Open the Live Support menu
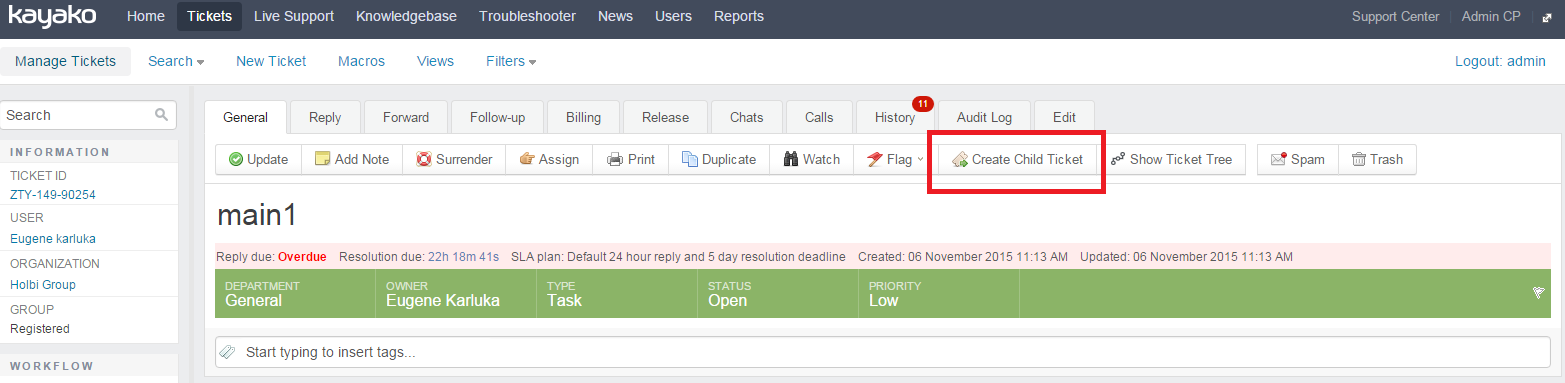Screen dimensions: 1565x383 pyautogui.click(x=294, y=16)
